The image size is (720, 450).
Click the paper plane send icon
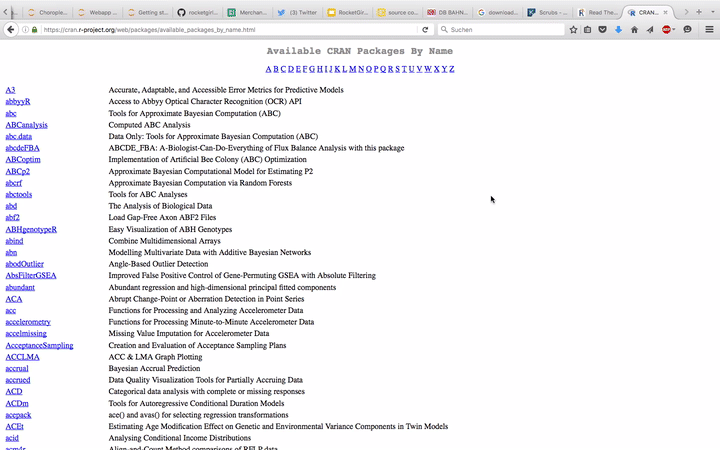pos(650,30)
